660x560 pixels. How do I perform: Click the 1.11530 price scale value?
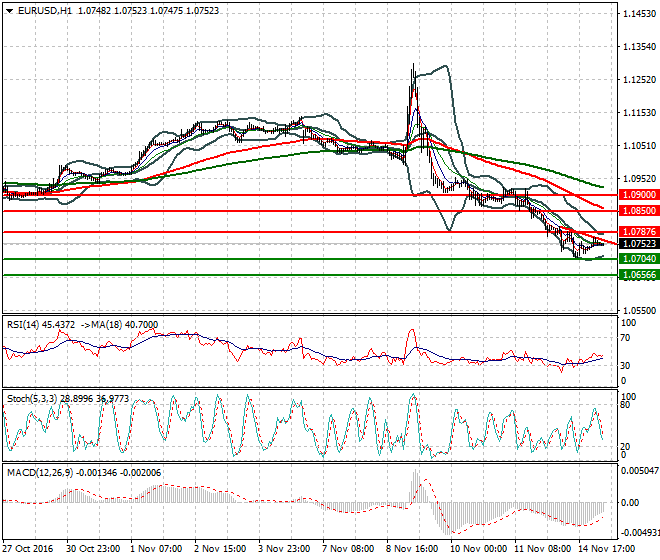tap(639, 112)
